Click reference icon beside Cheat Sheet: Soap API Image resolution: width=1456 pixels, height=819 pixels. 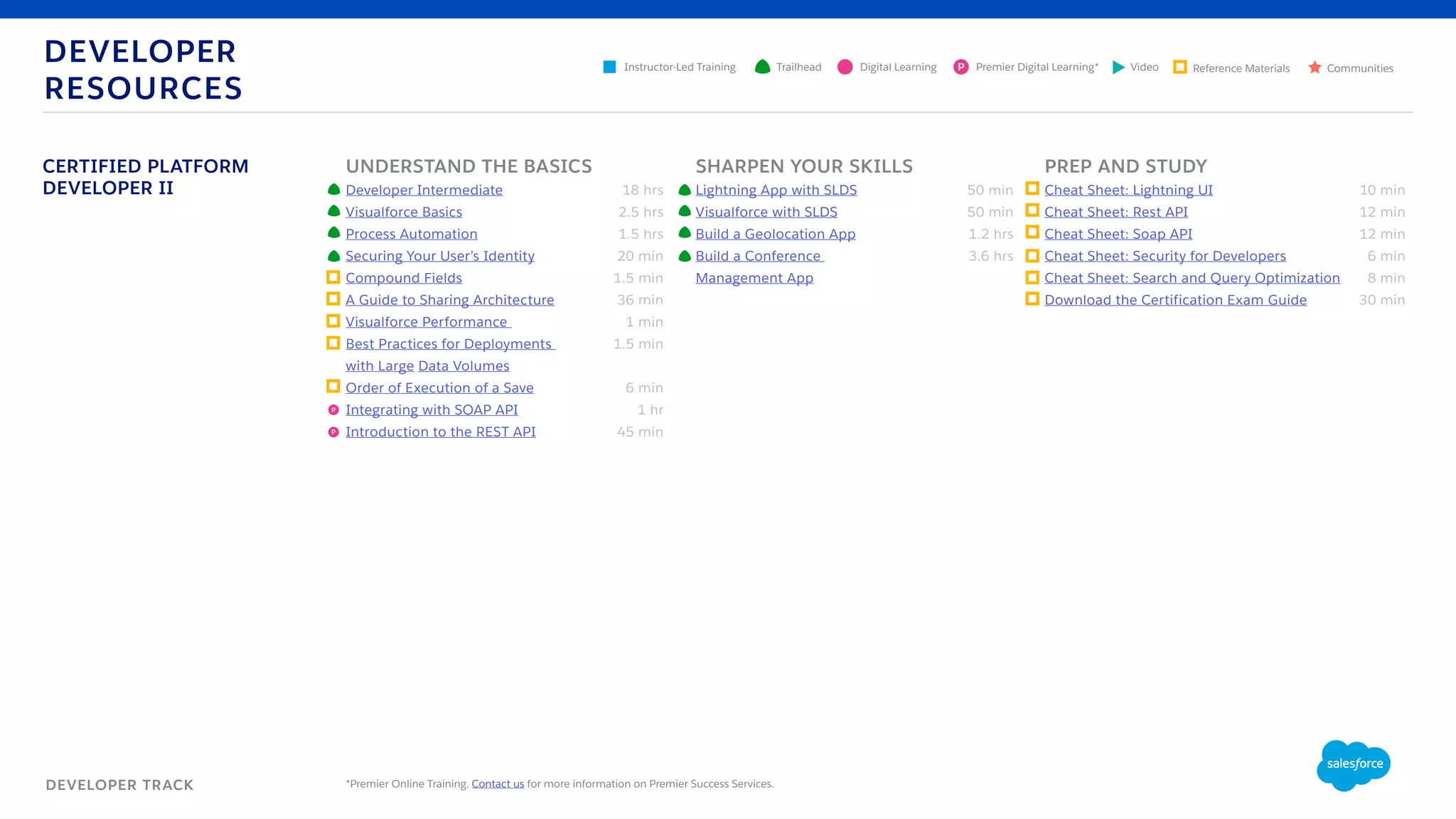1032,232
